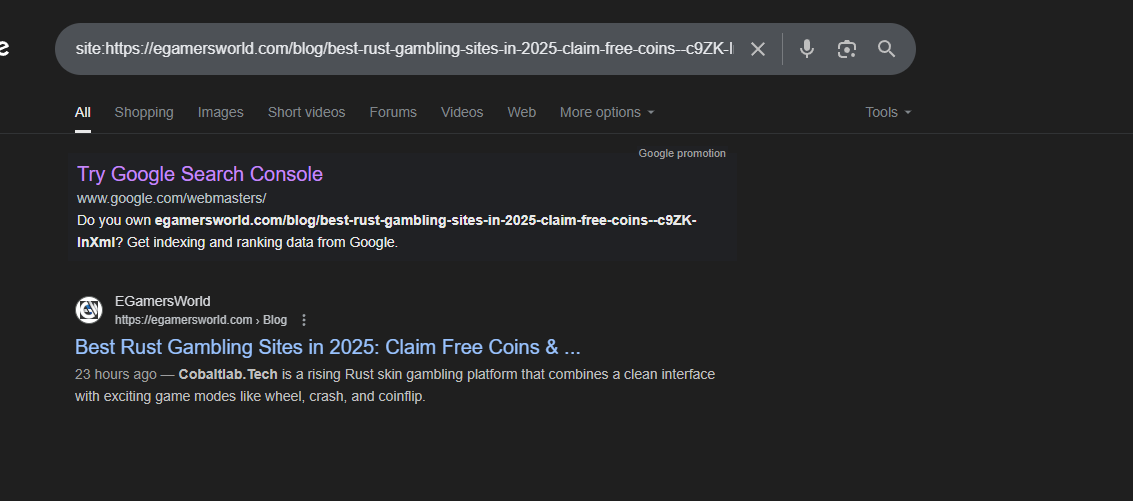This screenshot has width=1133, height=501.
Task: Click the partial Google logo at left
Action: [x=4, y=49]
